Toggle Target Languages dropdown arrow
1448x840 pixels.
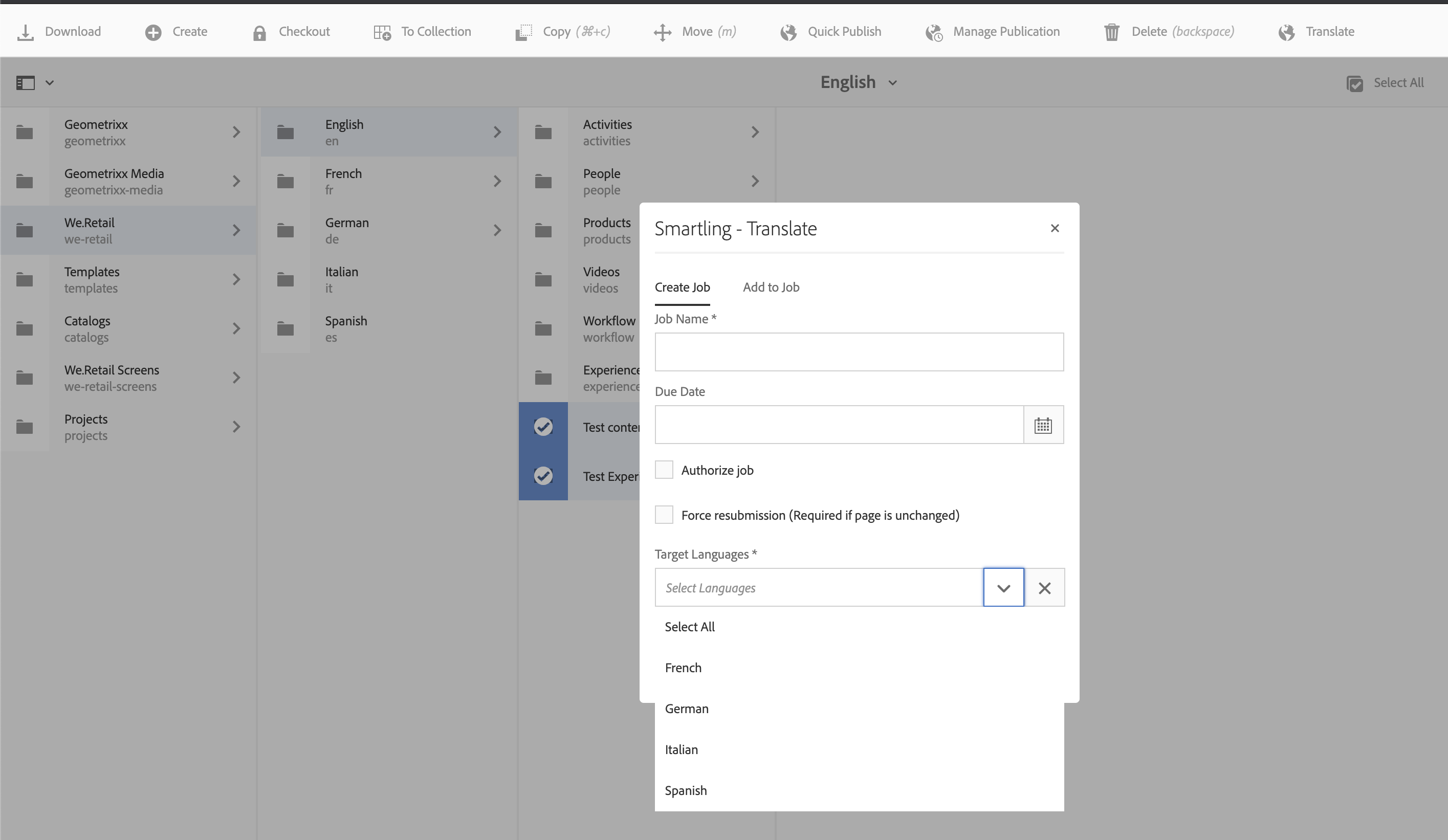click(x=1003, y=588)
